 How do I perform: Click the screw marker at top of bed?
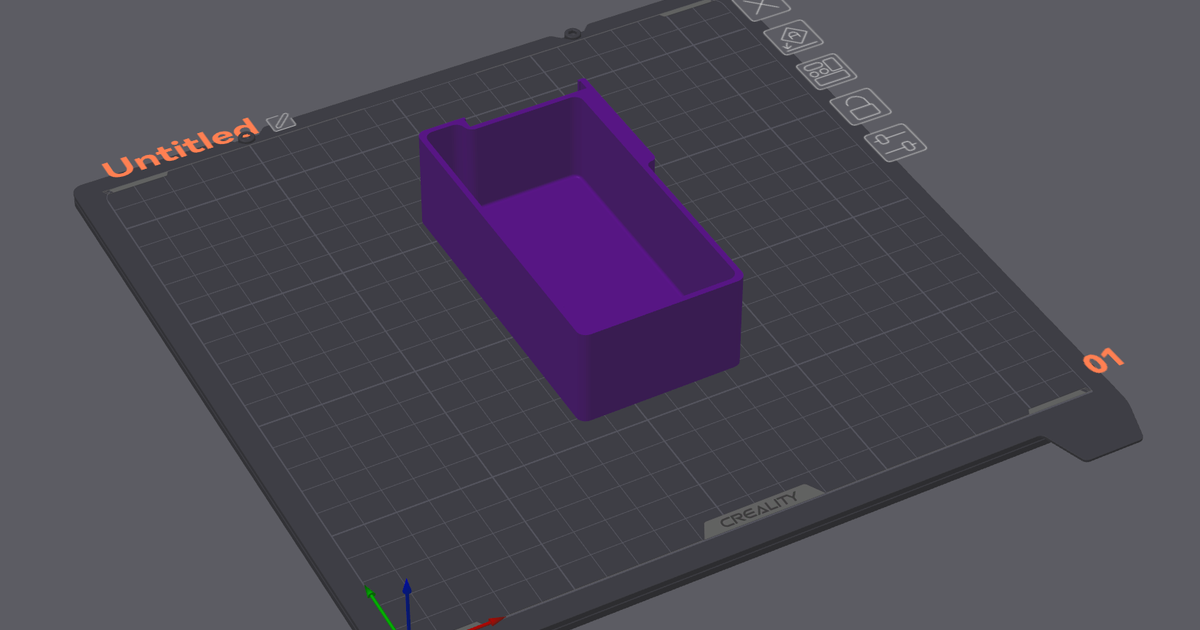(570, 31)
